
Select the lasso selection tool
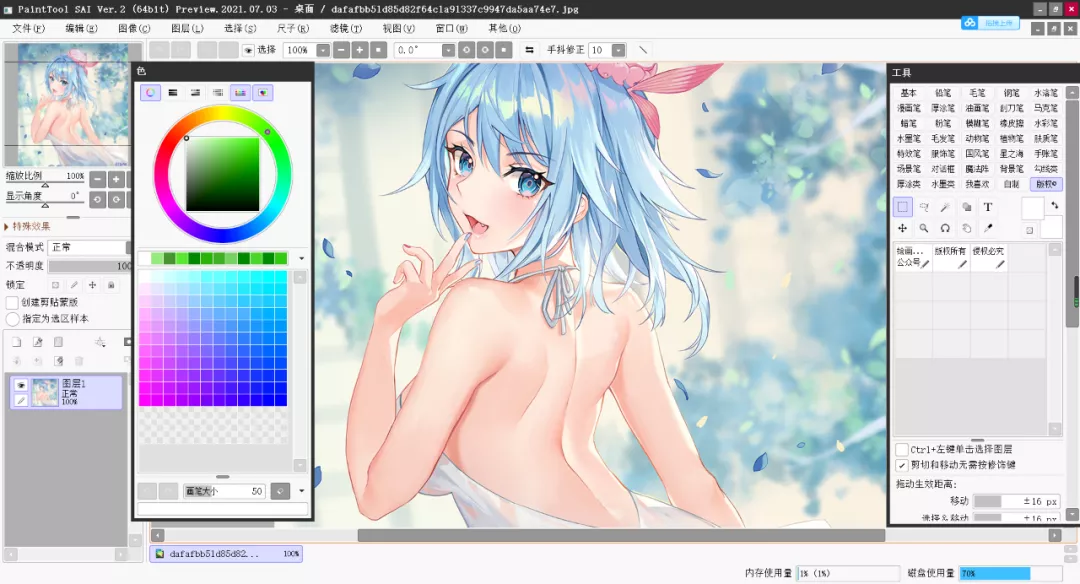tap(924, 207)
